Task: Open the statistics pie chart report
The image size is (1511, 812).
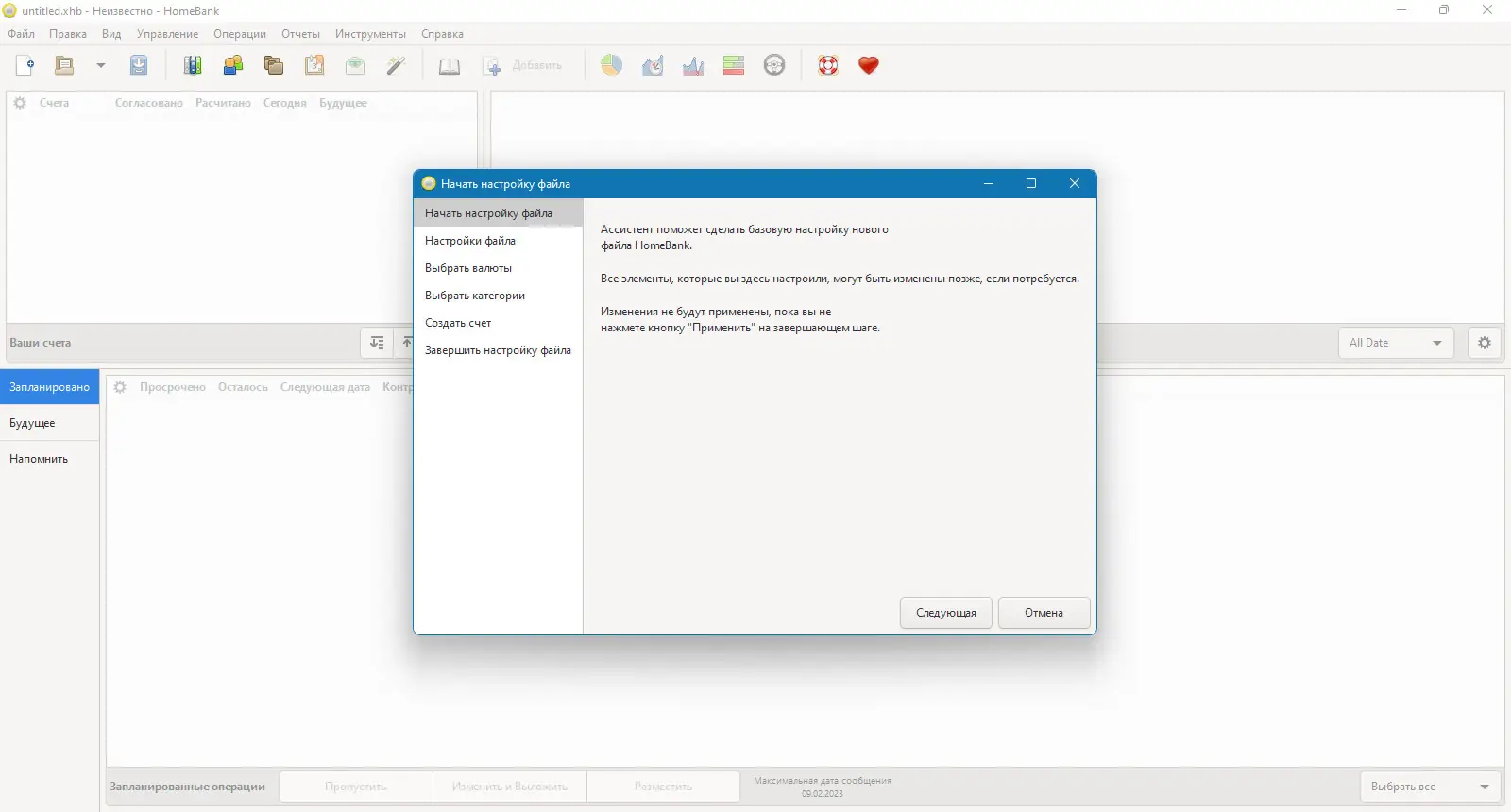Action: [612, 65]
